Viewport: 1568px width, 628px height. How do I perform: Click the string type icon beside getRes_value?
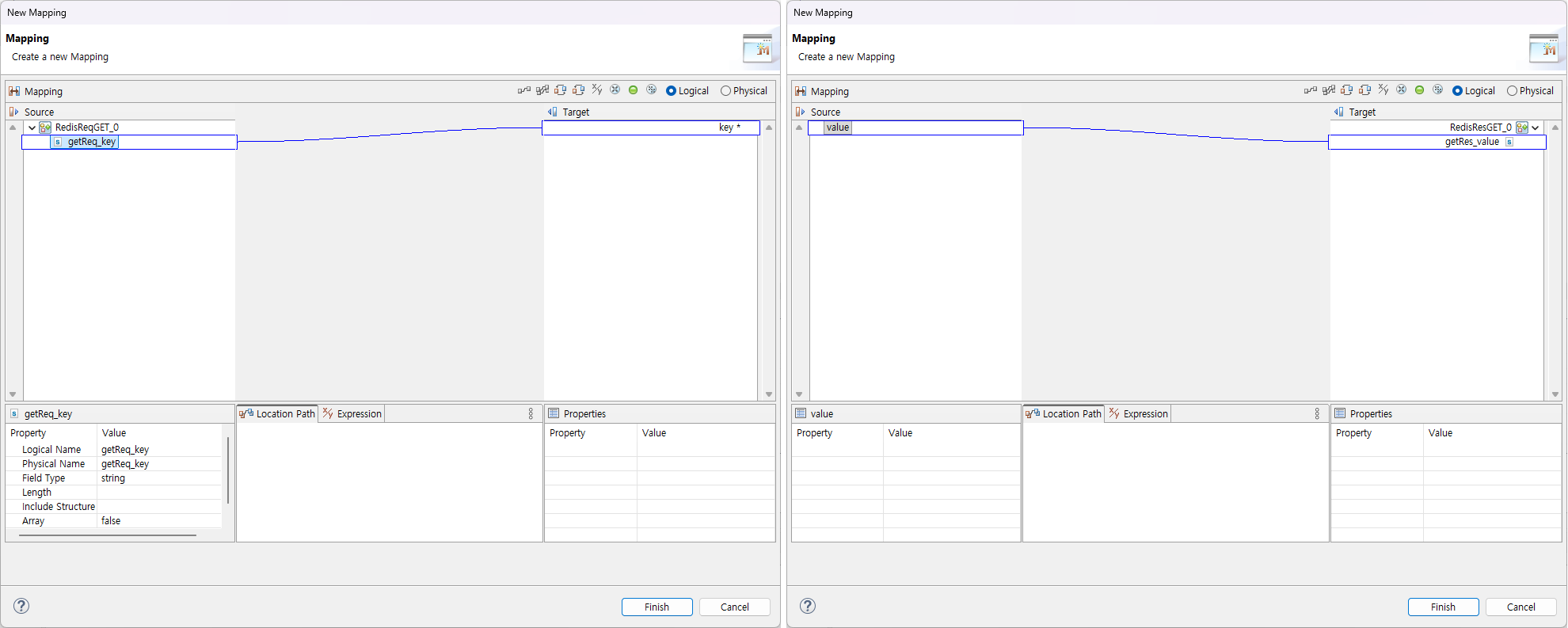click(1509, 142)
